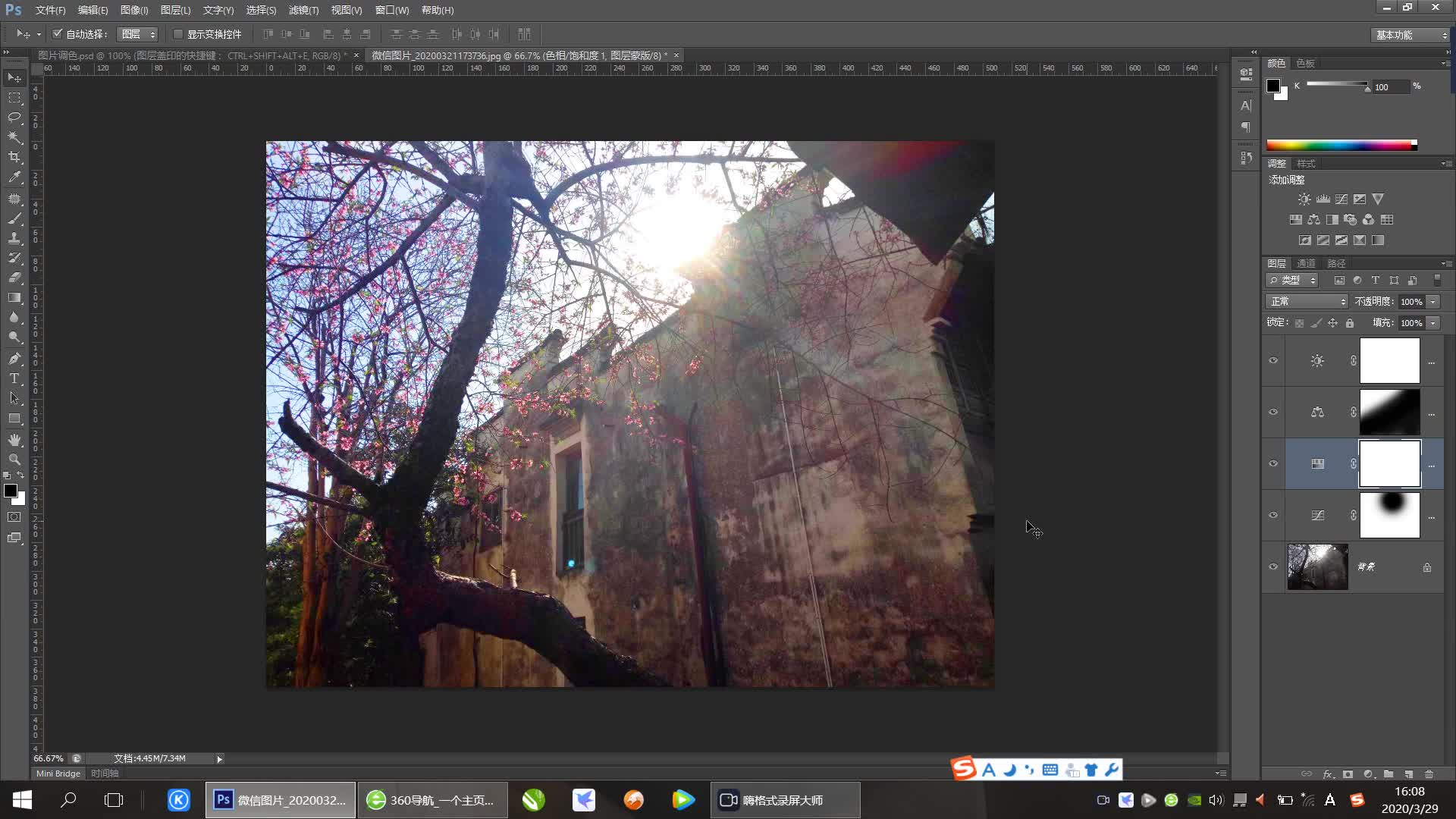Screen dimensions: 1456x819
Task: Add a Brightness/Contrast adjustment
Action: coord(1304,199)
